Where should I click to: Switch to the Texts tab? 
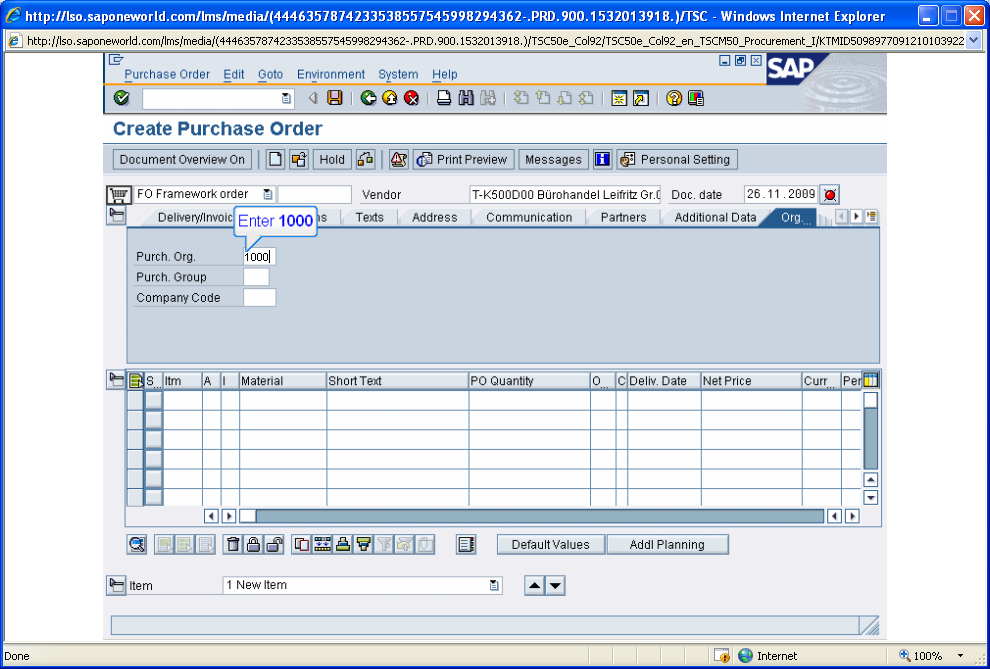(369, 217)
